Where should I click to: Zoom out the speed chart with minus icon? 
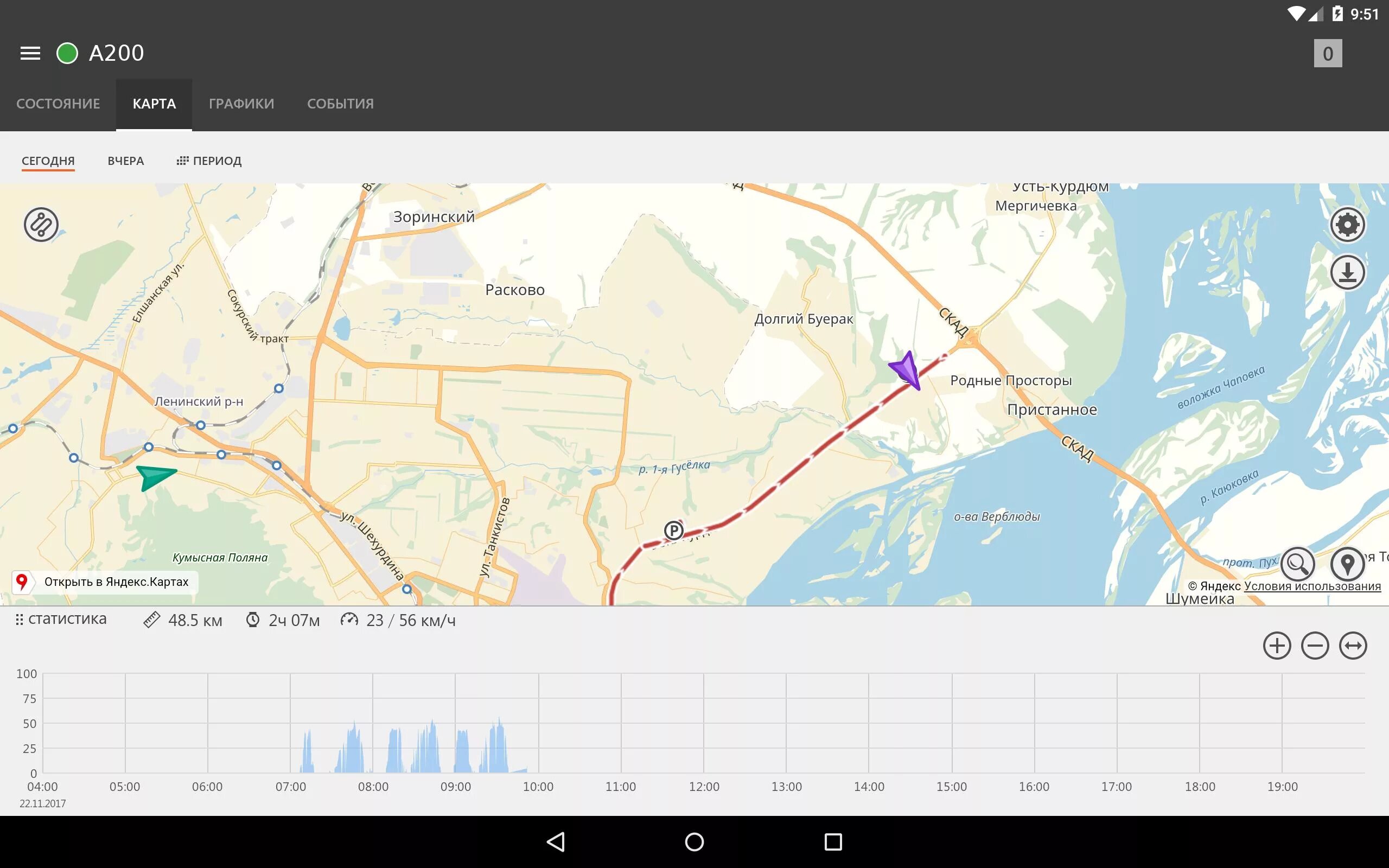click(1315, 645)
